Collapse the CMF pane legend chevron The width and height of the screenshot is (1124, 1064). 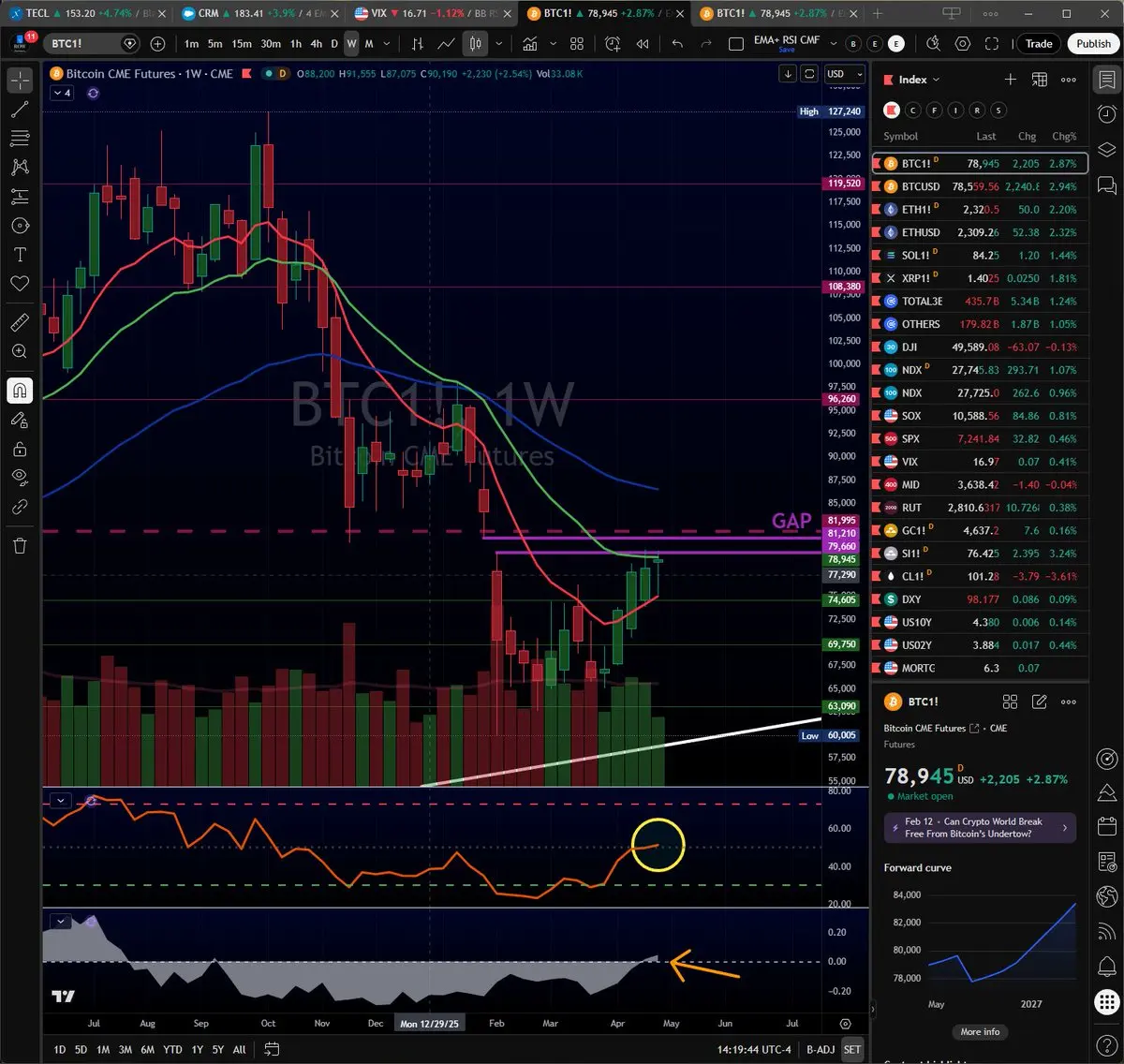click(x=61, y=922)
